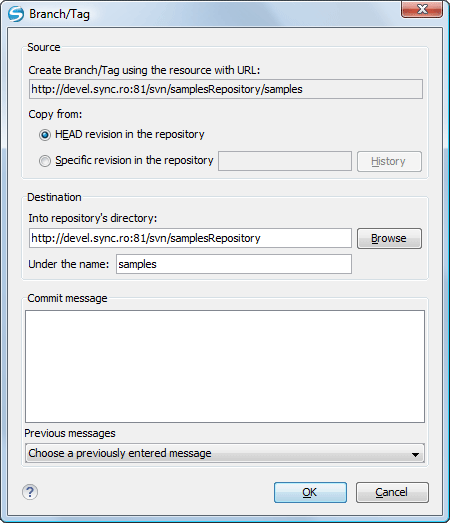Confirm the branch creation with OK
The height and width of the screenshot is (523, 450).
(x=310, y=492)
